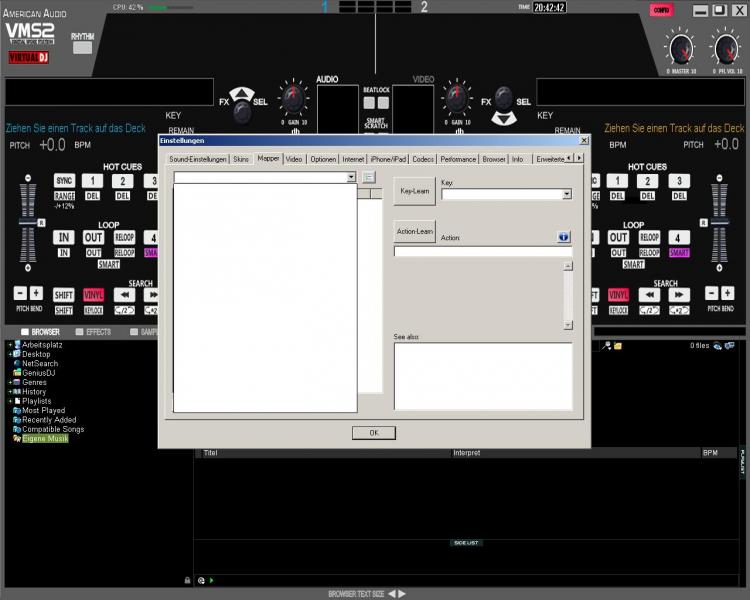Open the NetSearch entry in browser tree
Screen dimensions: 750x600
[x=40, y=363]
